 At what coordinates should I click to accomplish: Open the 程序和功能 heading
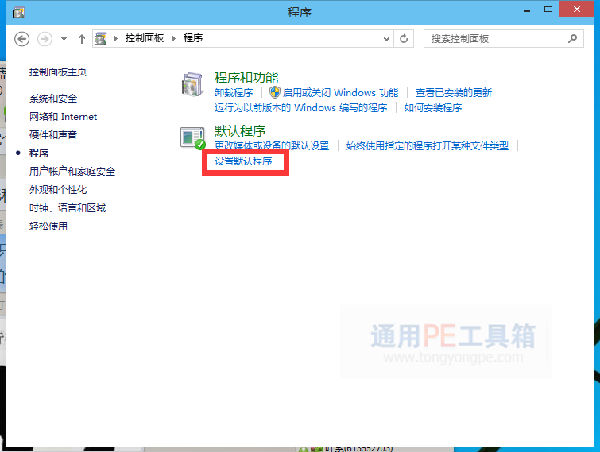(246, 78)
